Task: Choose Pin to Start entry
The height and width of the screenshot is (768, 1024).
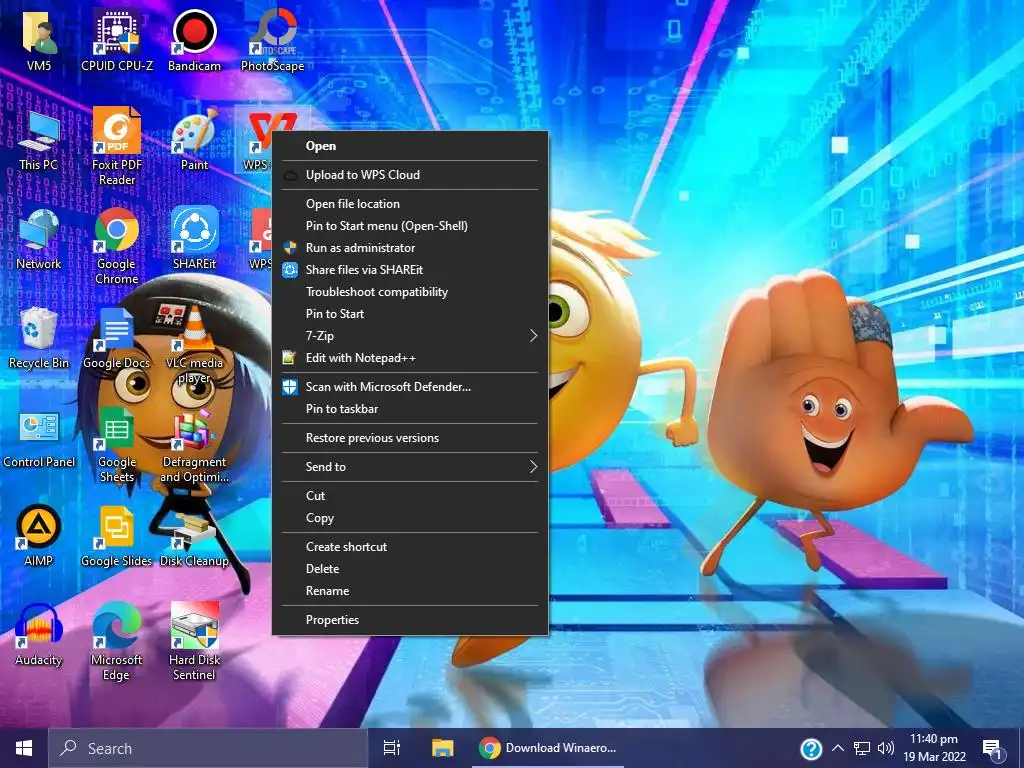Action: pos(409,313)
